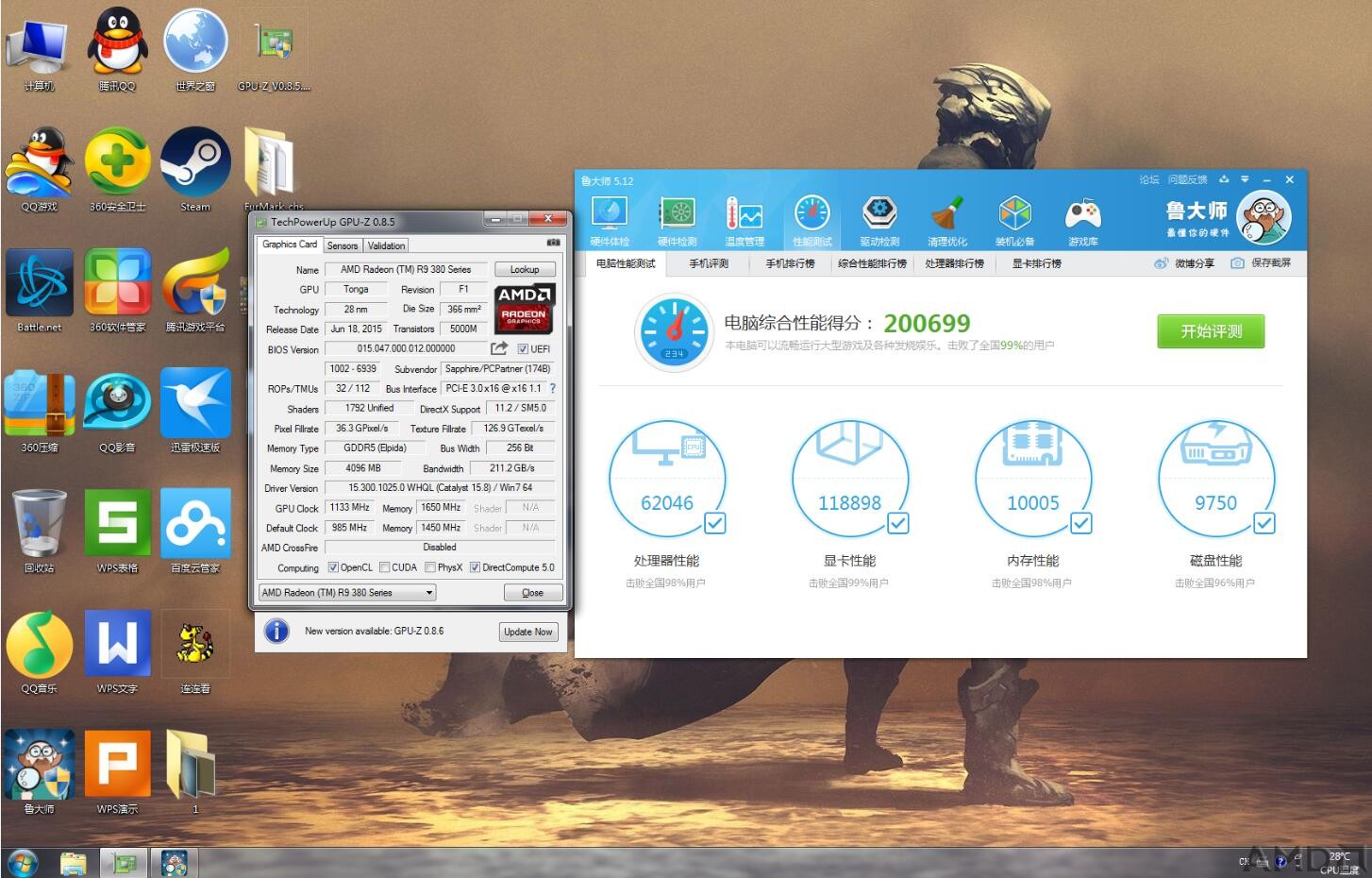The height and width of the screenshot is (878, 1372).
Task: Switch to 综合性能排行榜 tab
Action: pos(873,263)
